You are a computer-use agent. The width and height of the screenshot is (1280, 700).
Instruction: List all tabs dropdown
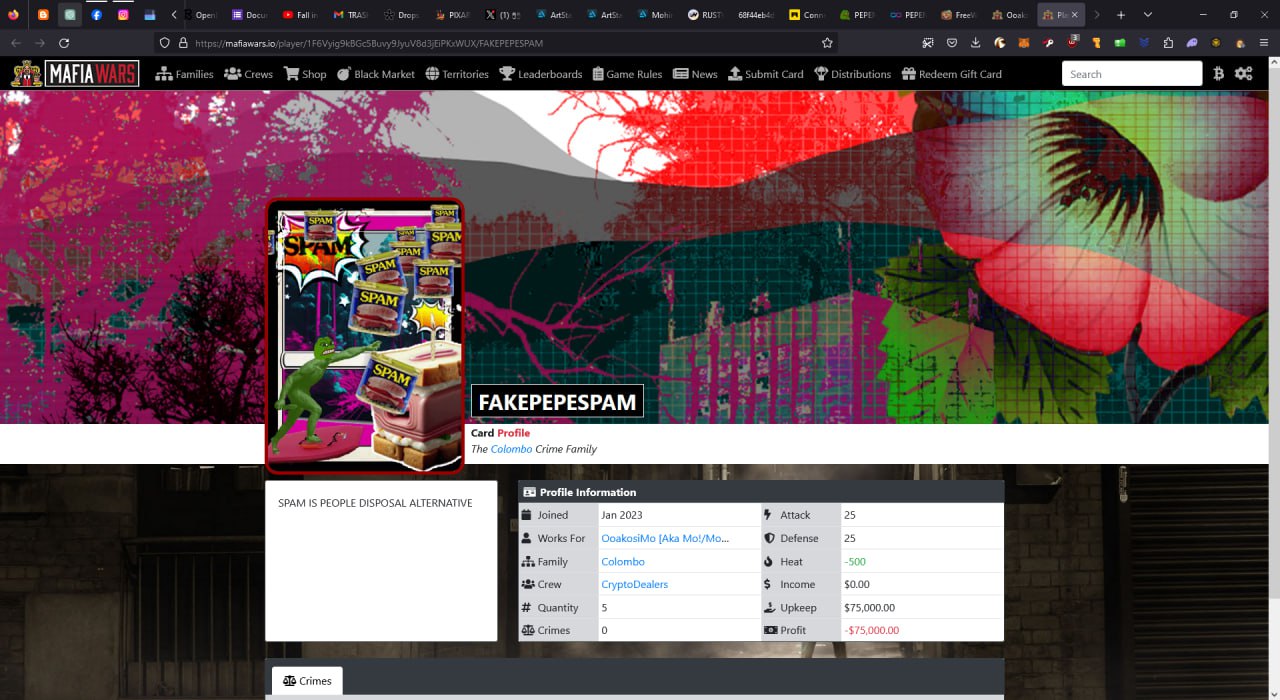(x=1148, y=15)
